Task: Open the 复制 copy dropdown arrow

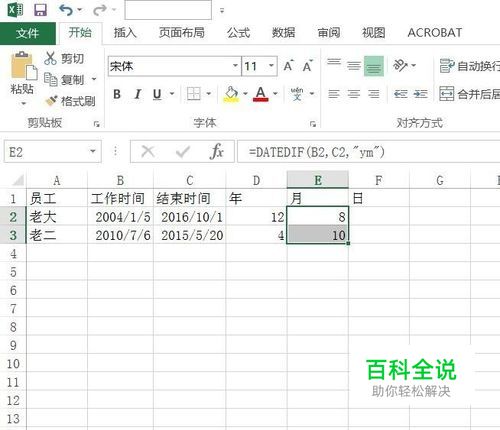Action: click(x=94, y=79)
